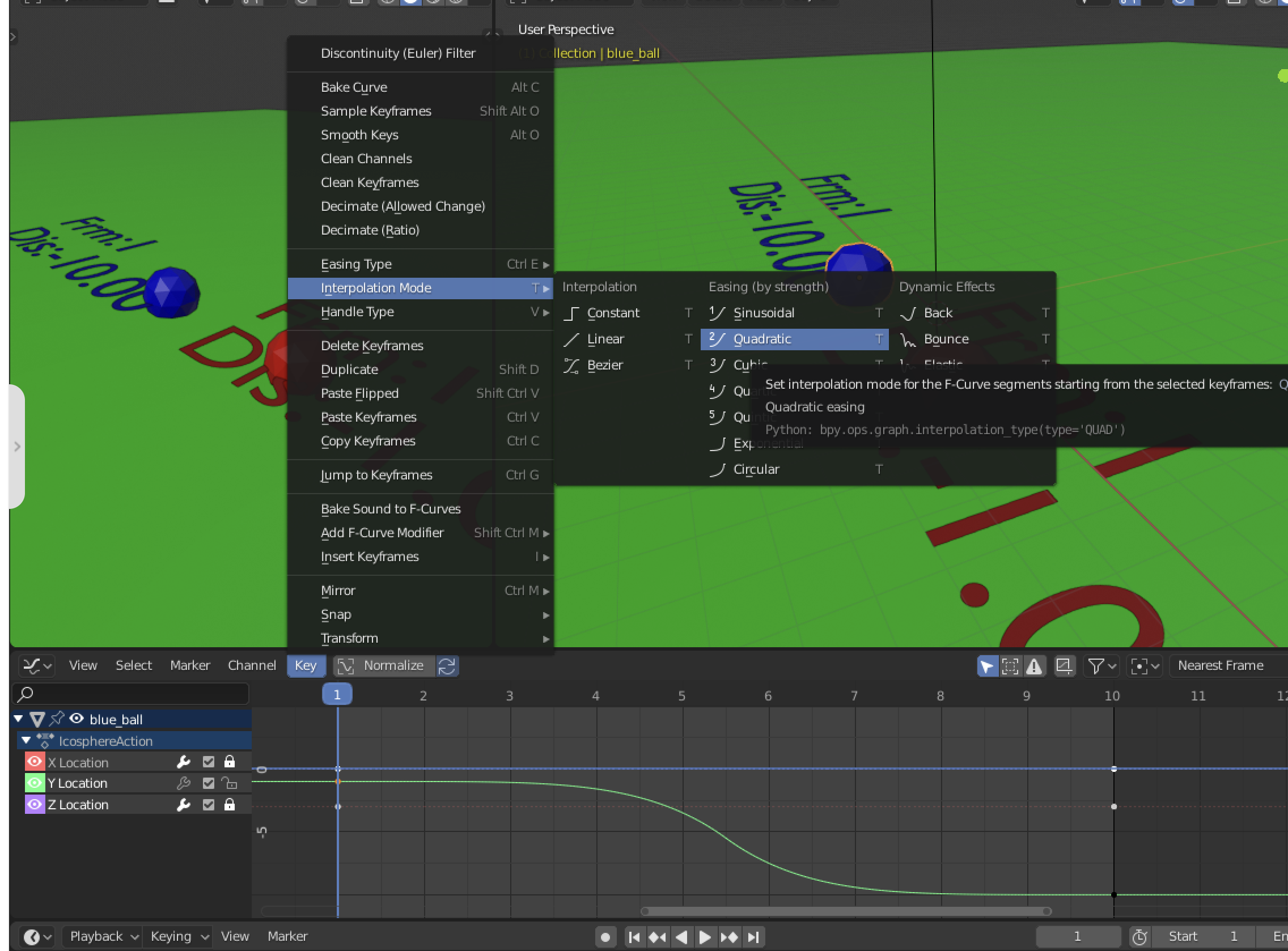This screenshot has width=1288, height=951.
Task: Open the pivot point dropdown
Action: click(1144, 666)
